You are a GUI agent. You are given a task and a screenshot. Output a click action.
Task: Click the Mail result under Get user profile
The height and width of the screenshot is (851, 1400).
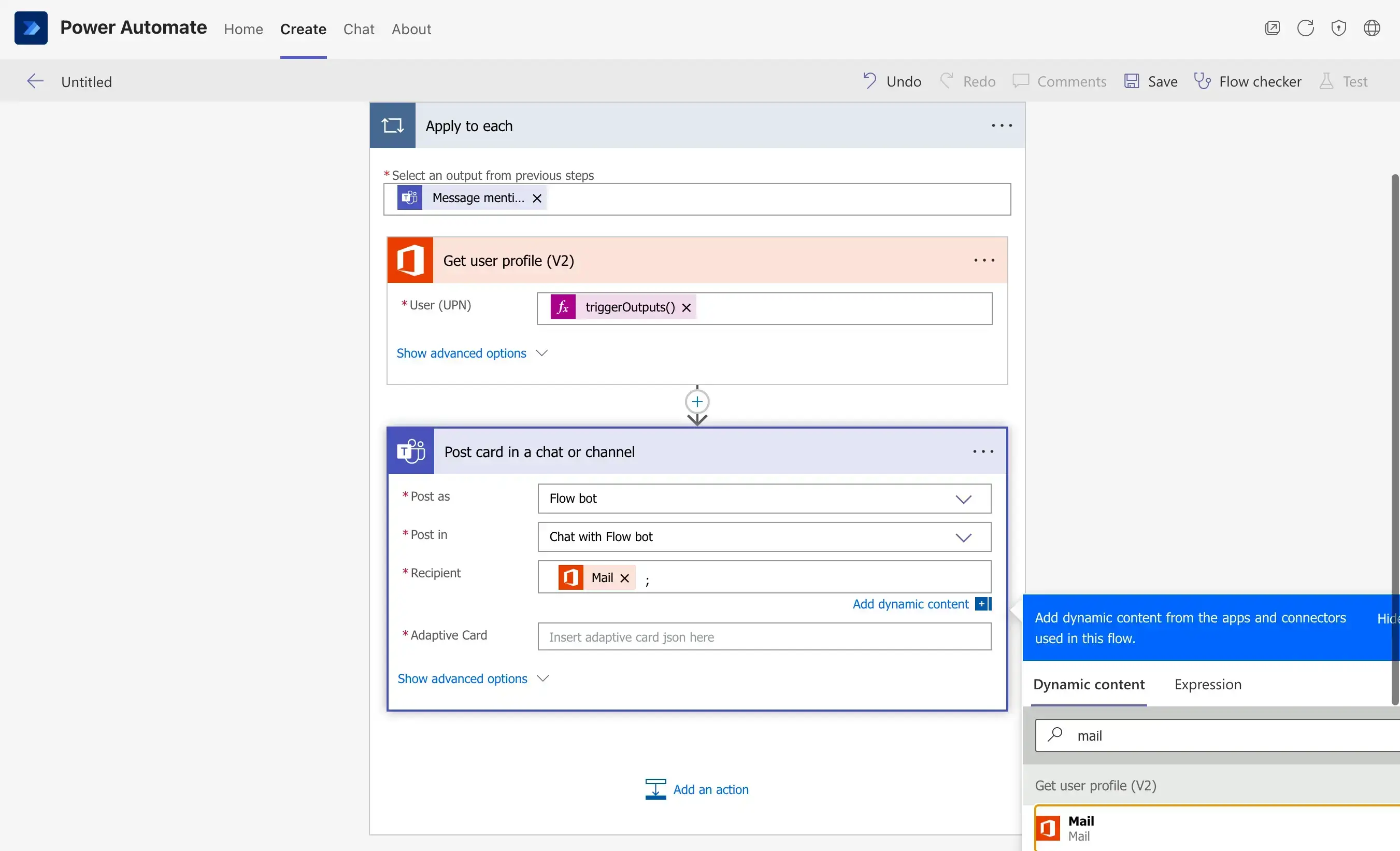point(1080,828)
